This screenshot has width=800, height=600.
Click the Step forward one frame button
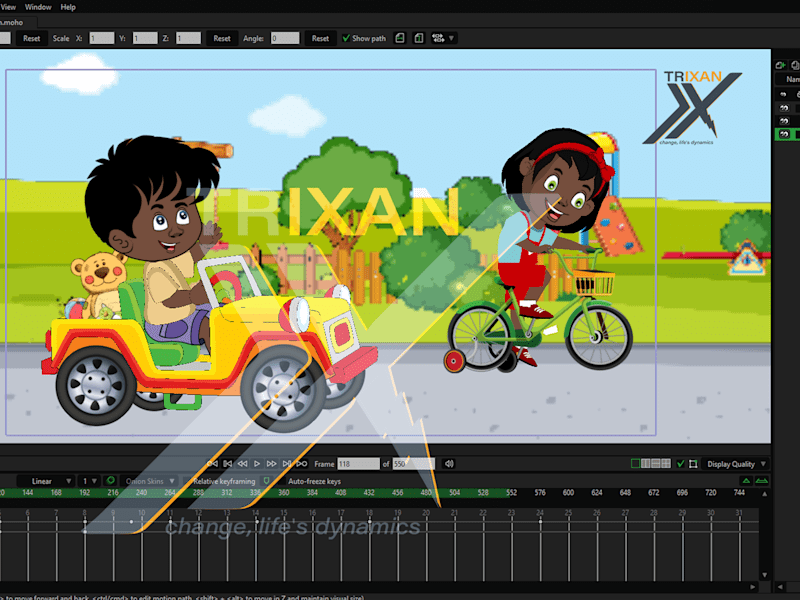point(272,464)
